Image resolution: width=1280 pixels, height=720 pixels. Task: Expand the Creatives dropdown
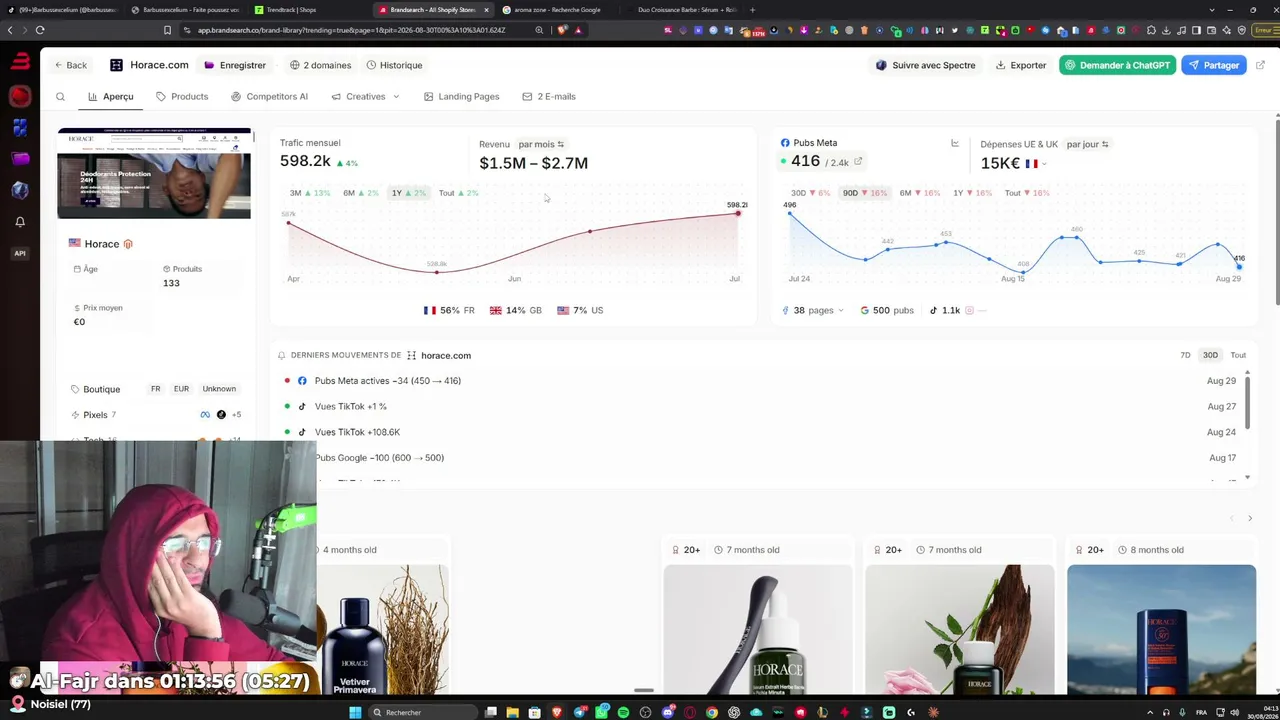365,97
